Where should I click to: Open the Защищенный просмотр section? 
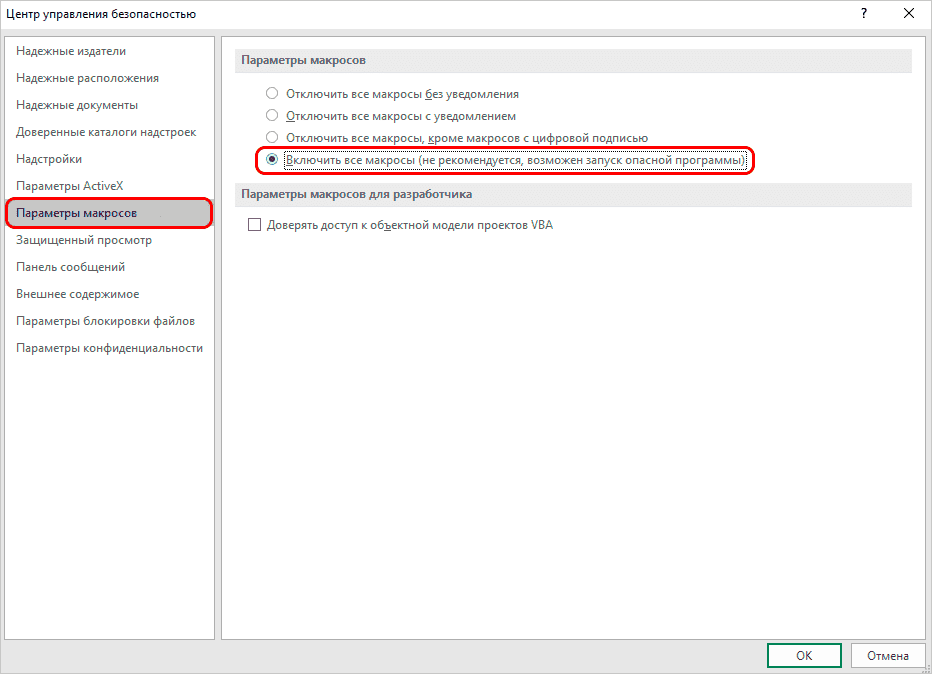tap(84, 240)
